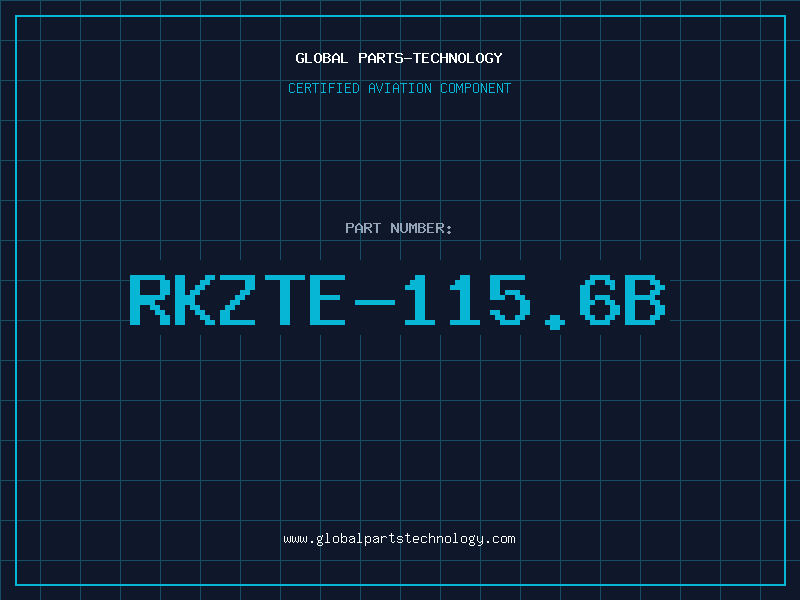Click the decimal point in the part number
The image size is (800, 600).
coord(555,322)
